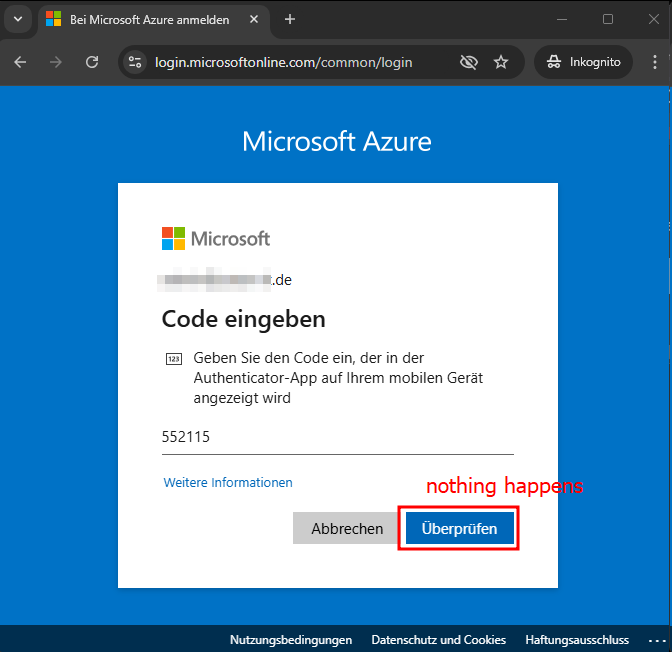Go back to the previous page
Image resolution: width=672 pixels, height=652 pixels.
(x=20, y=62)
